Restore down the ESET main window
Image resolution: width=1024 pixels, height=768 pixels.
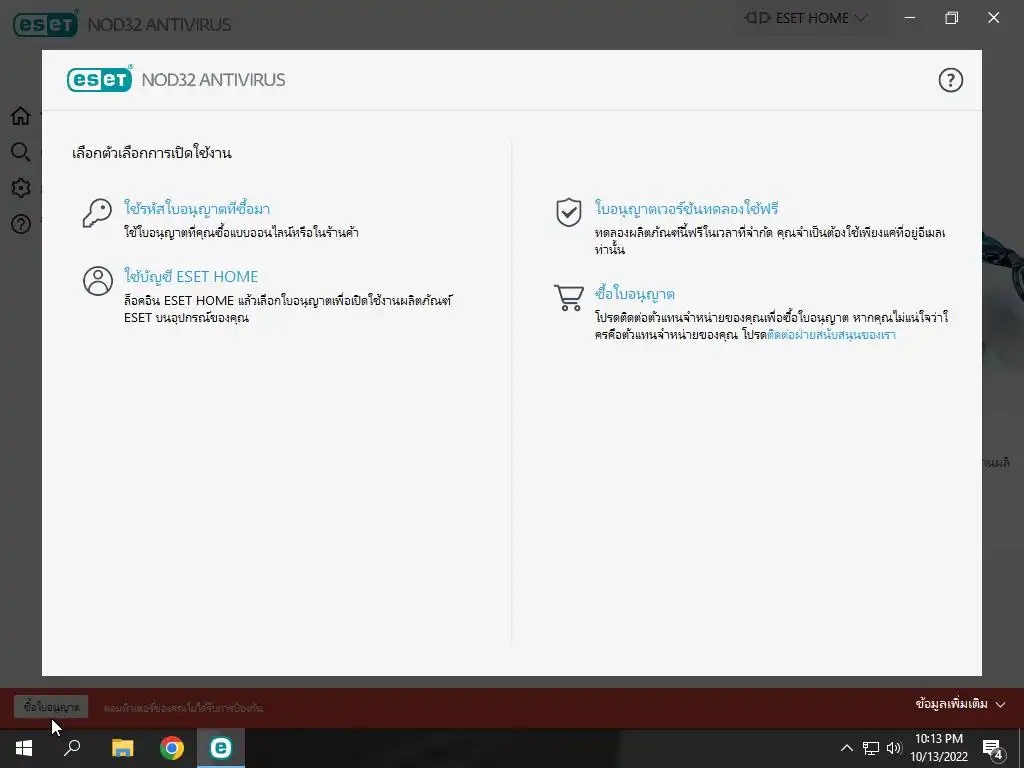point(952,18)
